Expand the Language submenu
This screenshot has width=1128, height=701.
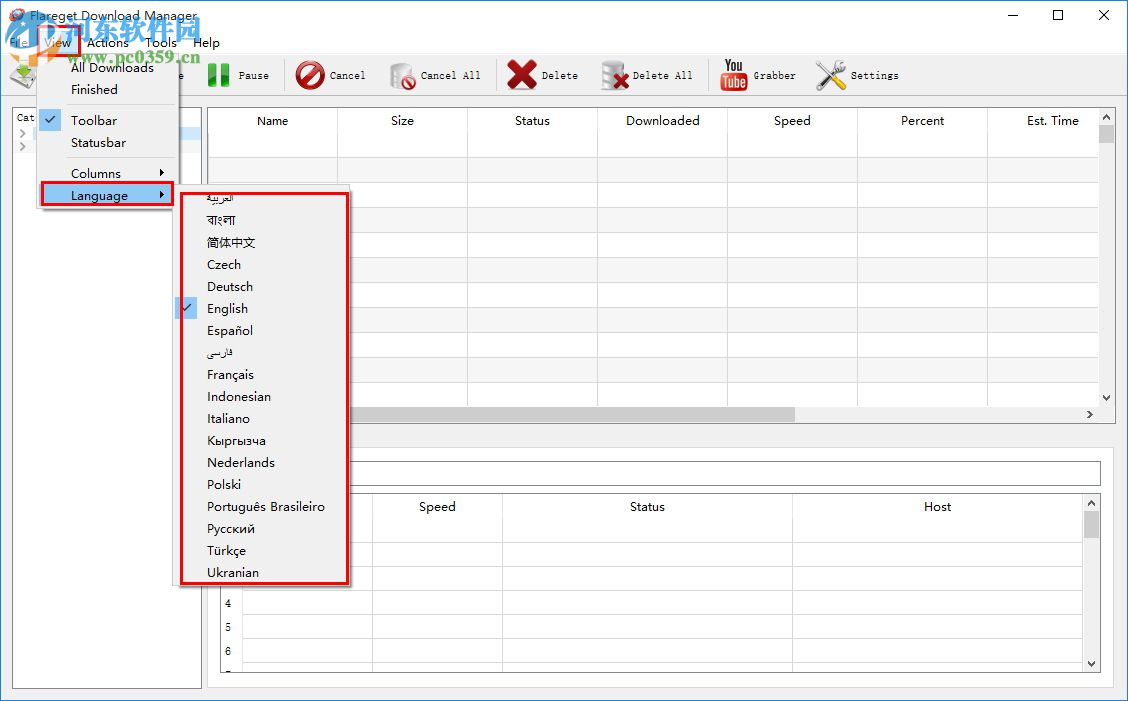(106, 195)
